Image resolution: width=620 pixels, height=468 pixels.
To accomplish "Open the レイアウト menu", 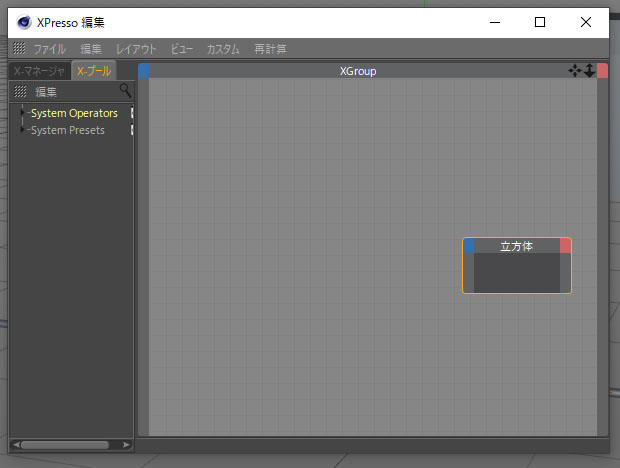I will [x=136, y=49].
